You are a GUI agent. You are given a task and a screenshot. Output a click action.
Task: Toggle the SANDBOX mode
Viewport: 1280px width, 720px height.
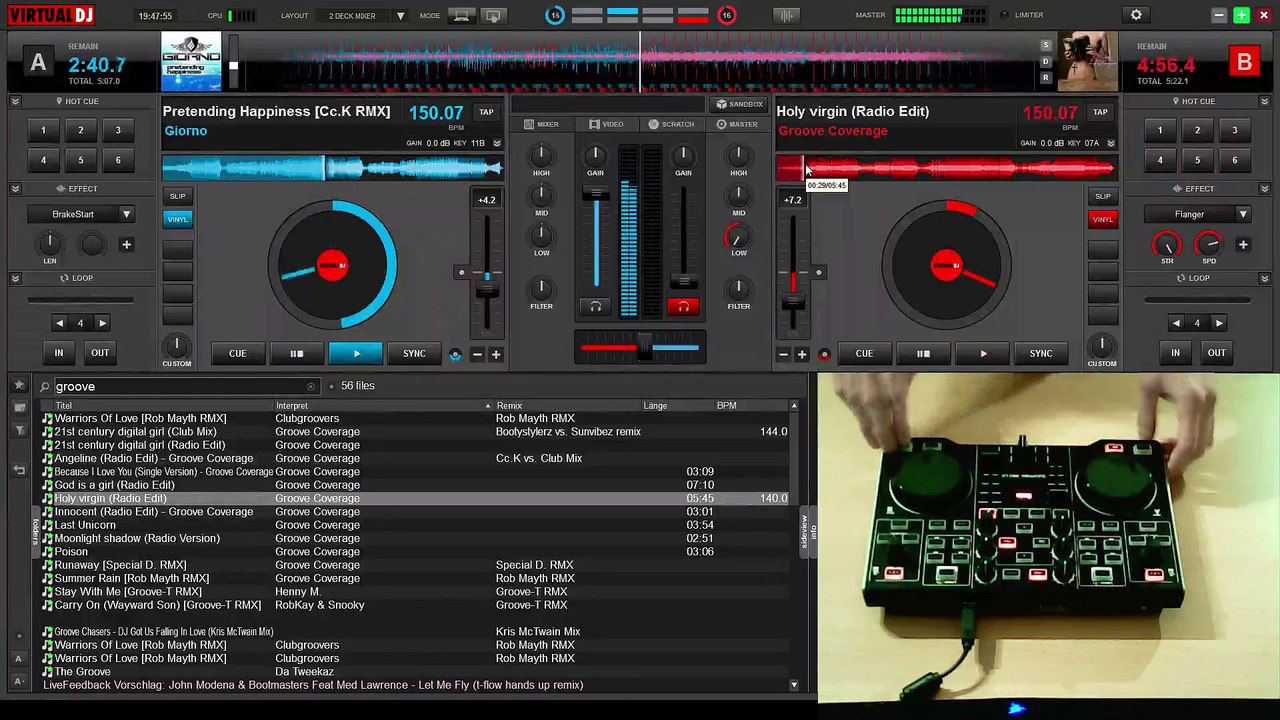coord(739,104)
